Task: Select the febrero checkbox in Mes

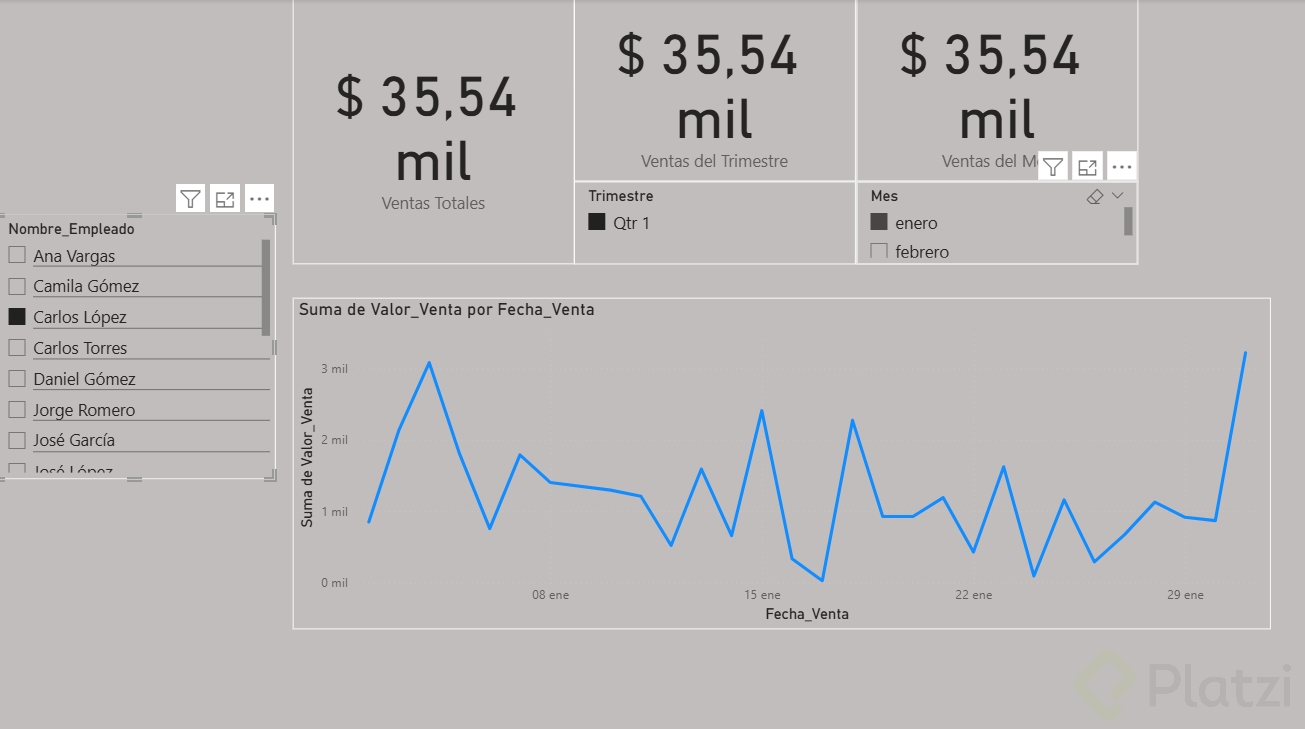Action: point(880,251)
